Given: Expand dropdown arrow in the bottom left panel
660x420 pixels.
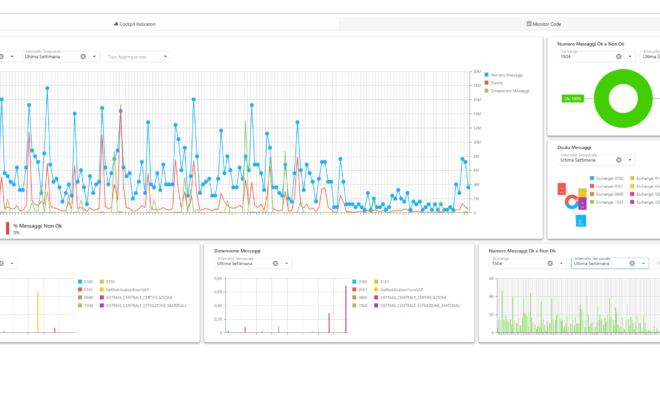Looking at the screenshot, I should pyautogui.click(x=12, y=263).
